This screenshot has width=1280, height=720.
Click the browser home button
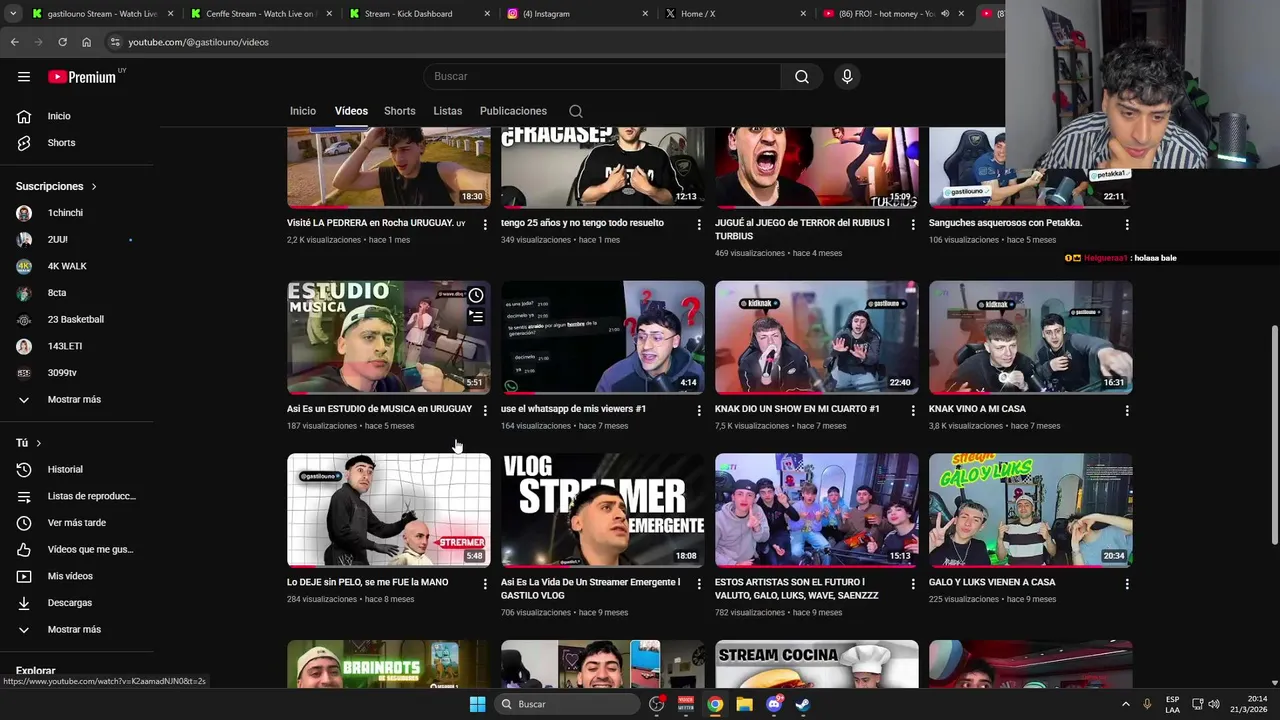coord(86,42)
